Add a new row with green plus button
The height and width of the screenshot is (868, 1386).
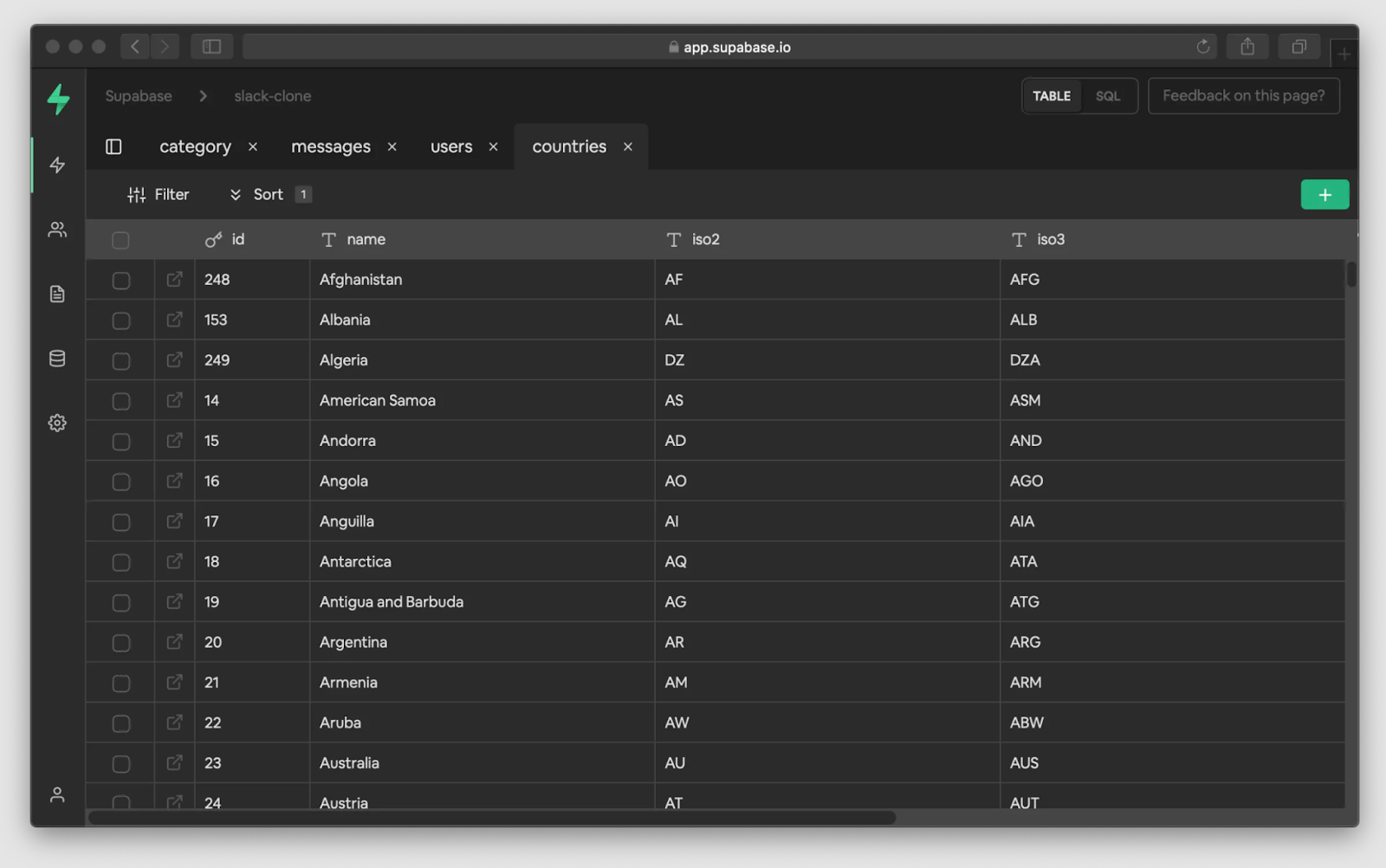(x=1324, y=195)
